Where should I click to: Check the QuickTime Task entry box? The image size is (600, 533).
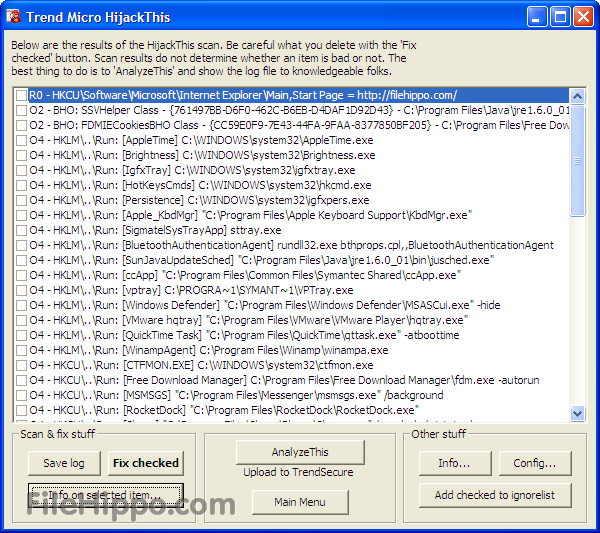(x=21, y=335)
